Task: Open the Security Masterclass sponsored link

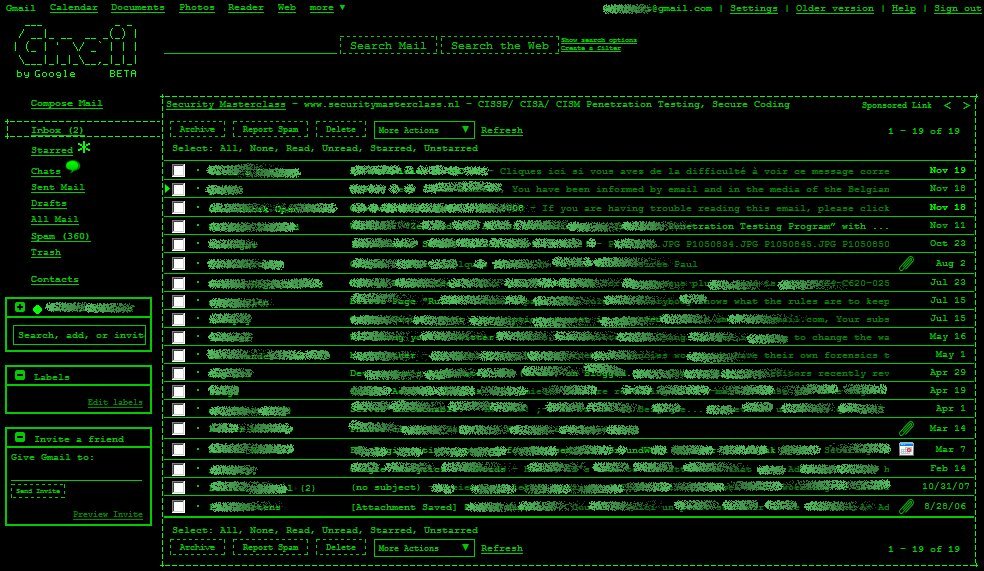Action: pyautogui.click(x=225, y=104)
